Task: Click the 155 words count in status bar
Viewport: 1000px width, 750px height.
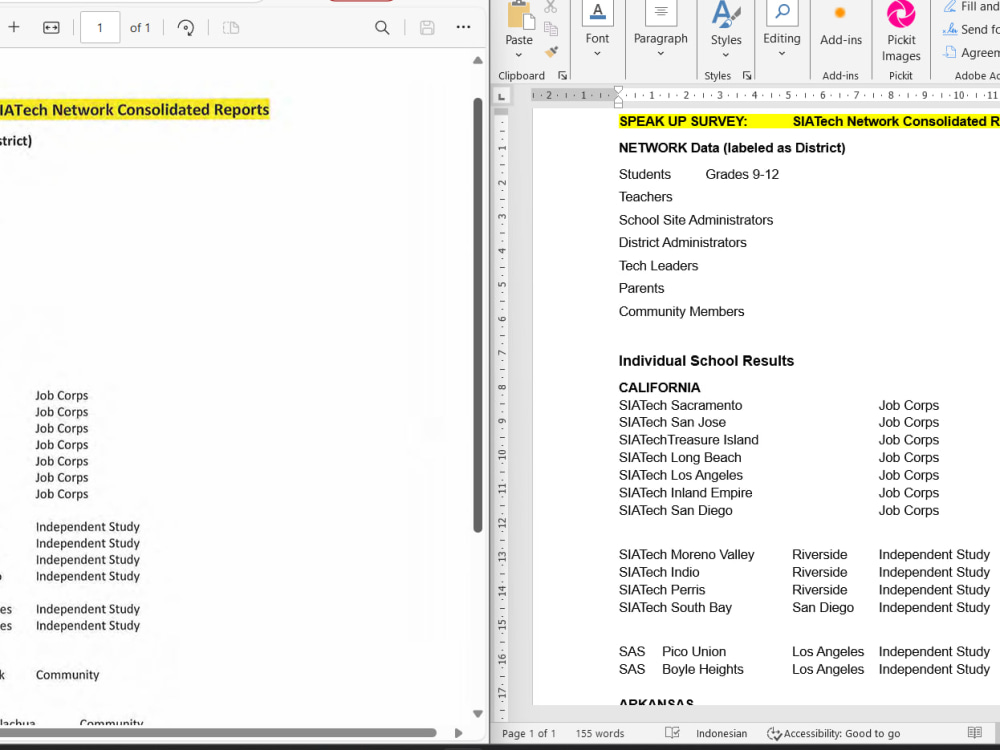Action: pos(600,733)
